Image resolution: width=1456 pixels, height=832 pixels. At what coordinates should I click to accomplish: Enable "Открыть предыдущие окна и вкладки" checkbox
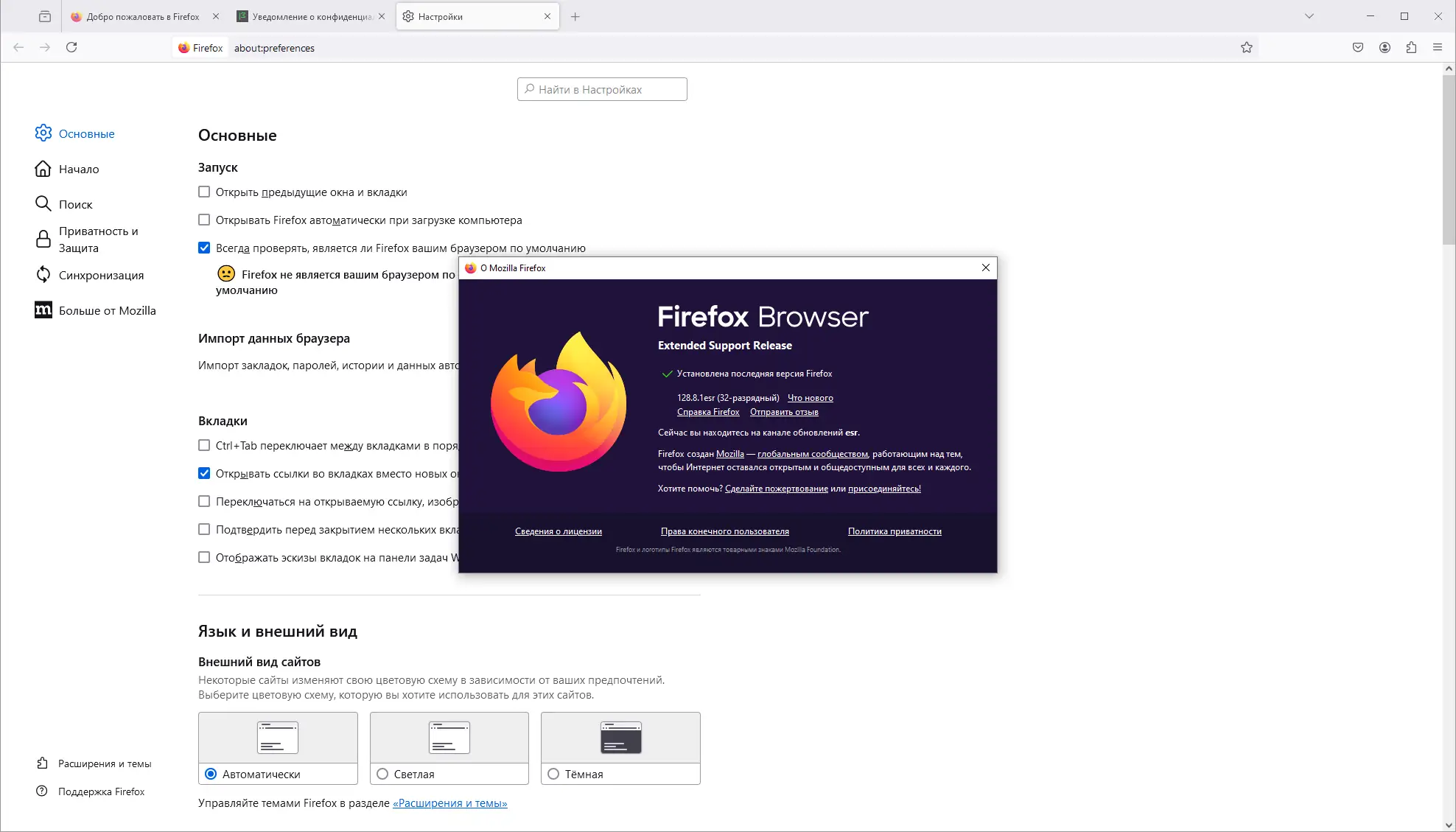(204, 192)
